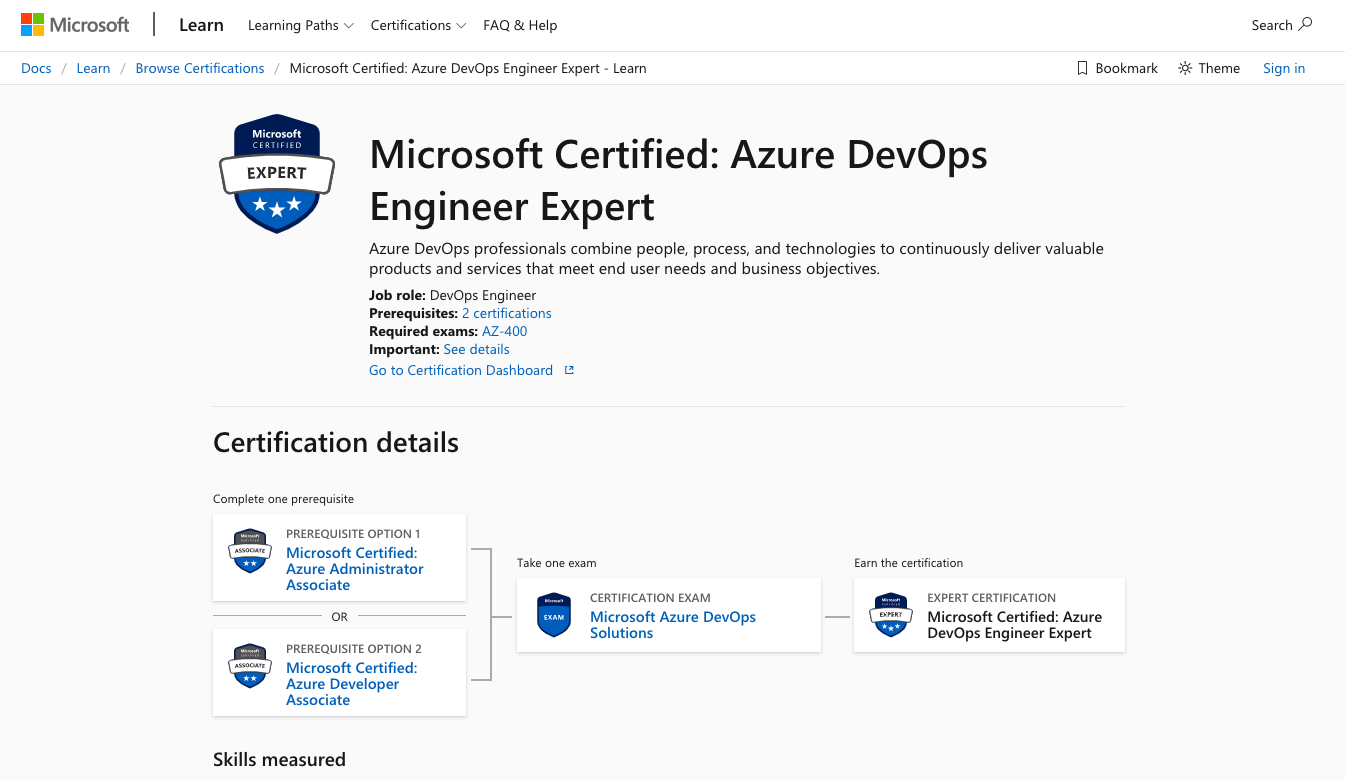Screen dimensions: 1345x780
Task: Open FAQ & Help
Action: 519,25
